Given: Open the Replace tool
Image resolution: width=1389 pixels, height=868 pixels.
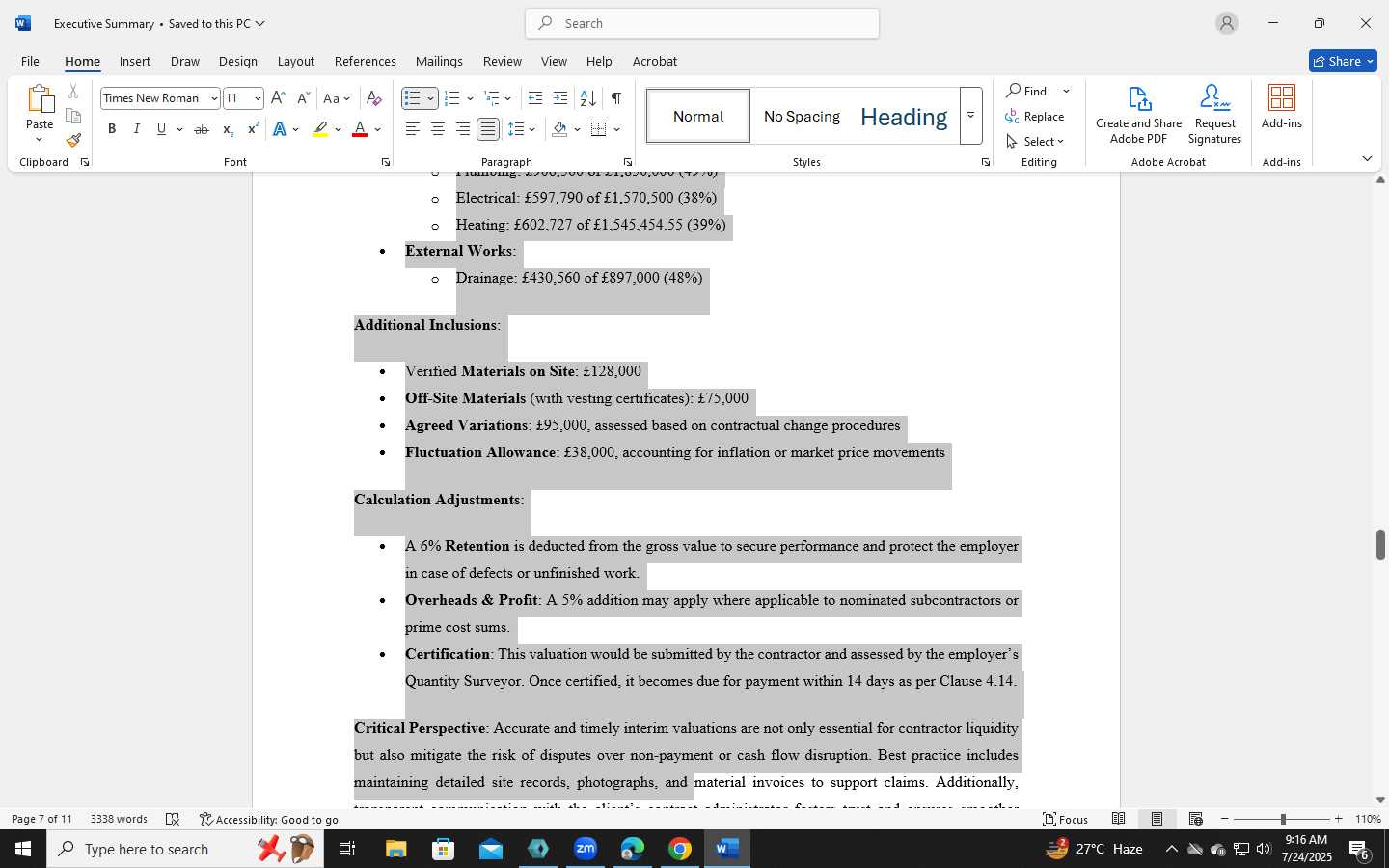Looking at the screenshot, I should click(x=1034, y=116).
